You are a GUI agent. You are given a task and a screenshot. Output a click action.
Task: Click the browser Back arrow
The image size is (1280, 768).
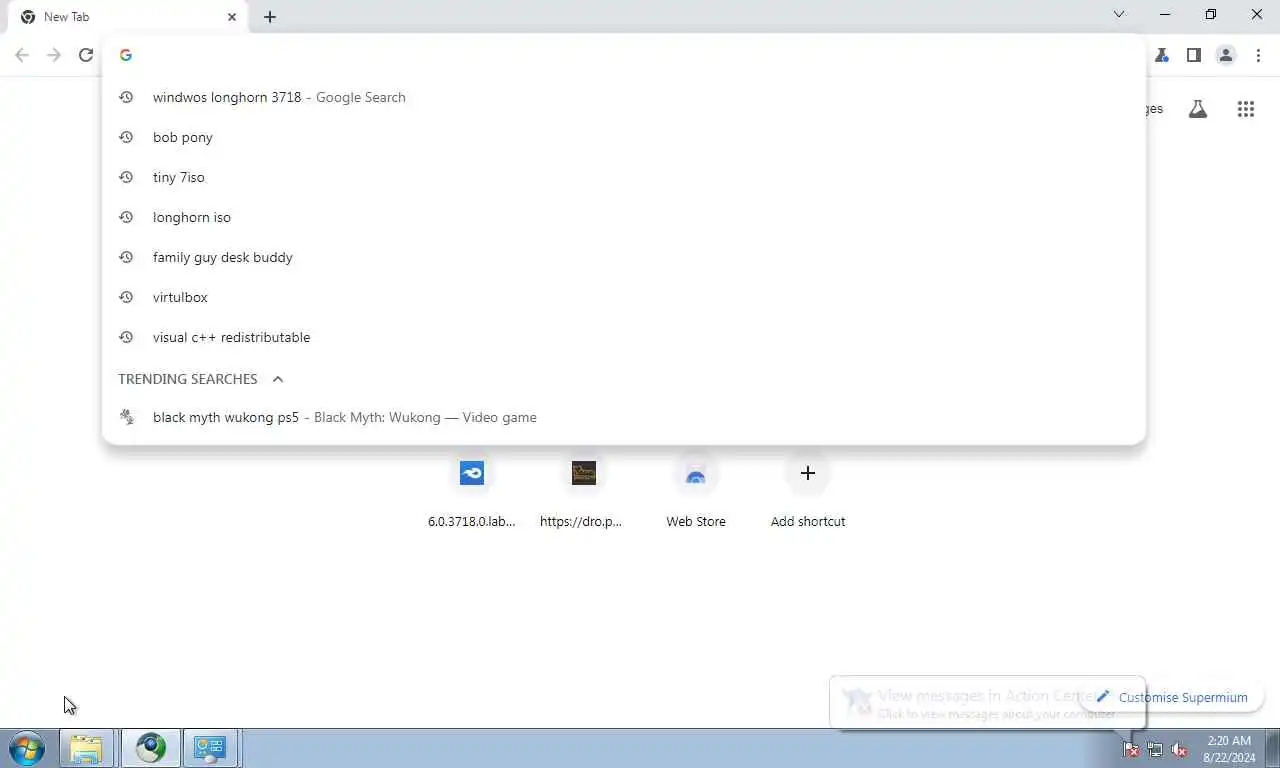point(22,55)
